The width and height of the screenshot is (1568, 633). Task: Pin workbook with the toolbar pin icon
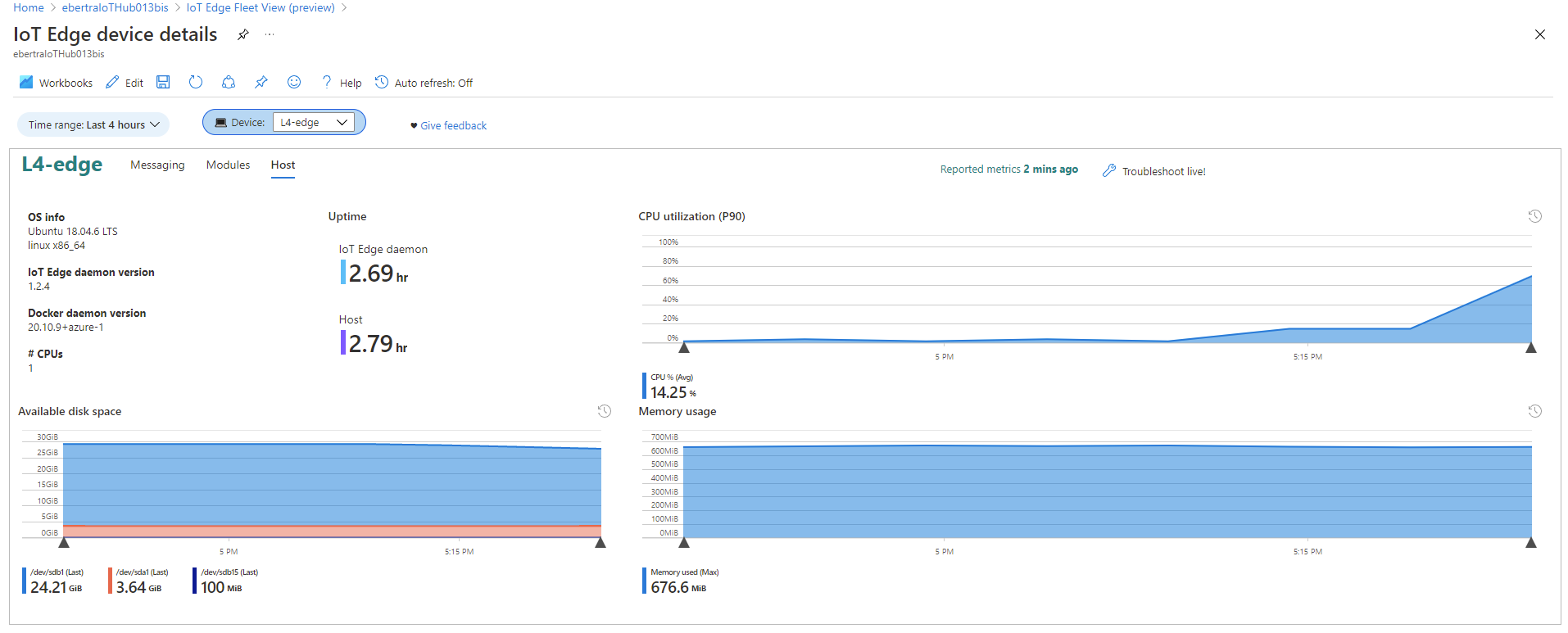point(261,82)
